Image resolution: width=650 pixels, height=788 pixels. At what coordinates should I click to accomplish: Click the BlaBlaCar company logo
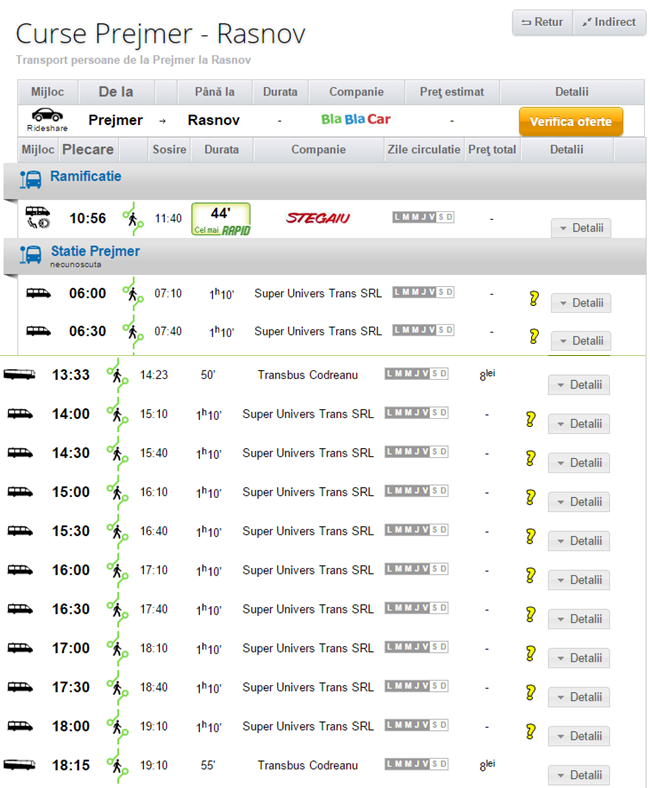[355, 120]
